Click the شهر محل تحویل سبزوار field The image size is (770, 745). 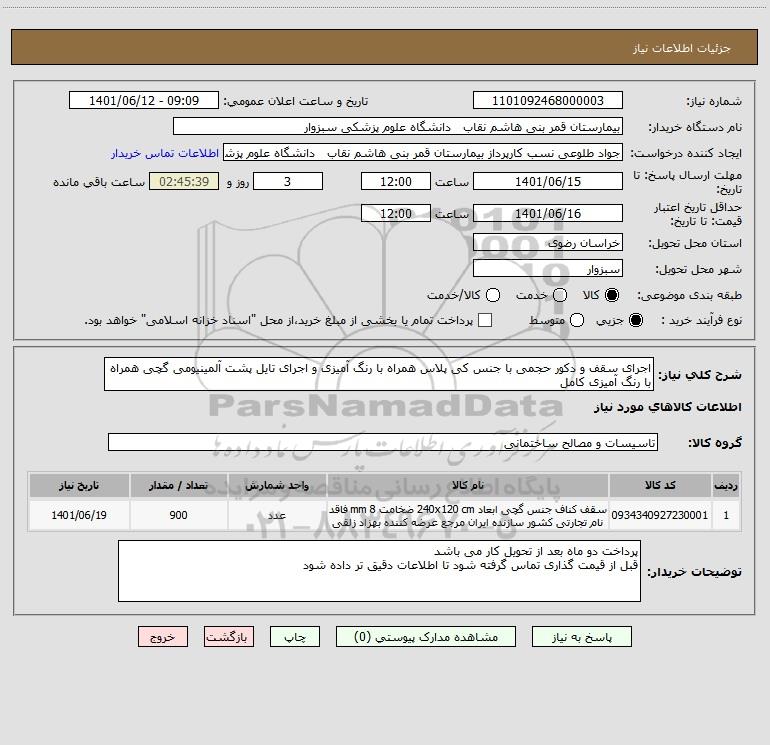[x=548, y=269]
